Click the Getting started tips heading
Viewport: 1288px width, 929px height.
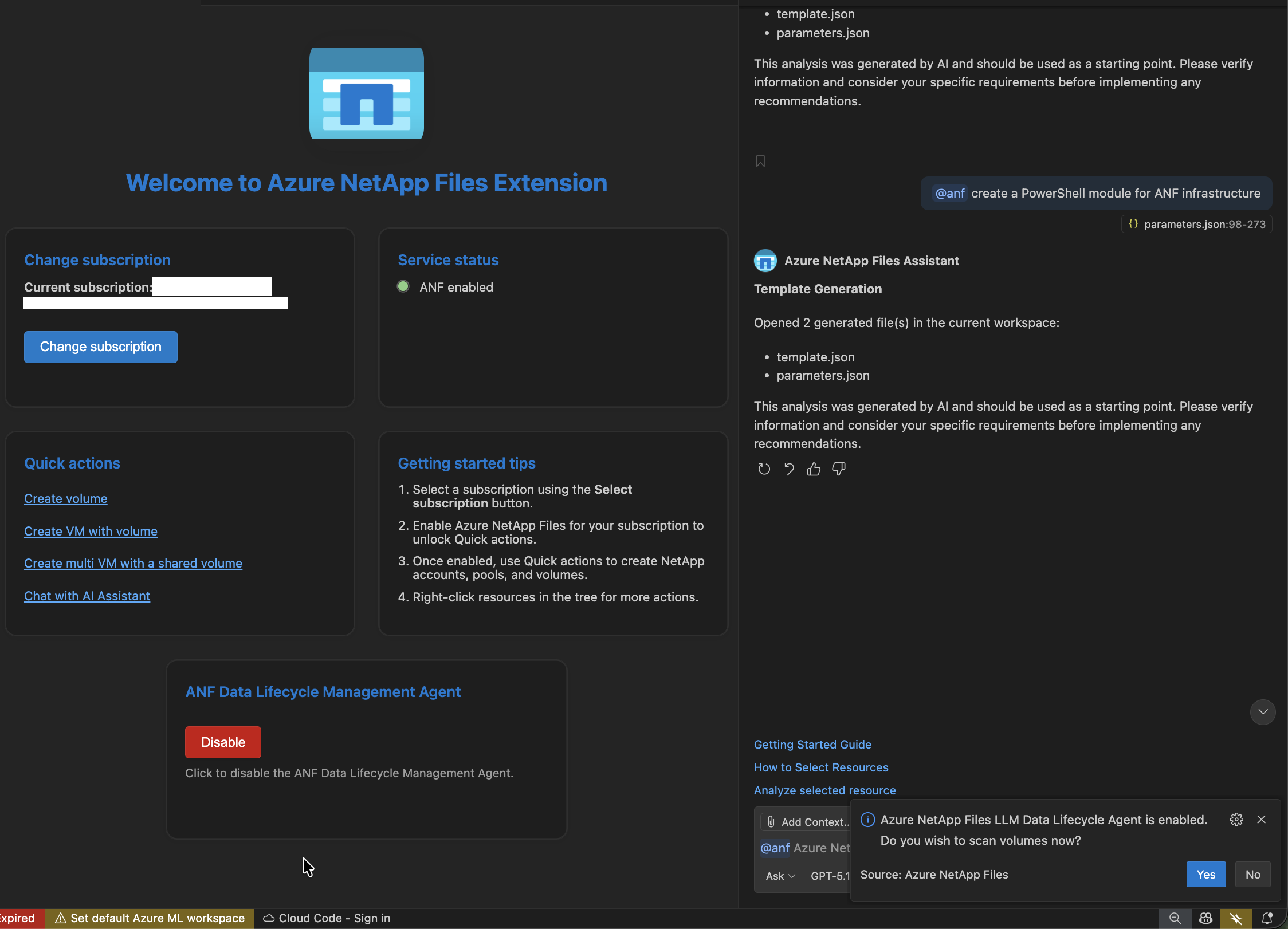point(467,463)
